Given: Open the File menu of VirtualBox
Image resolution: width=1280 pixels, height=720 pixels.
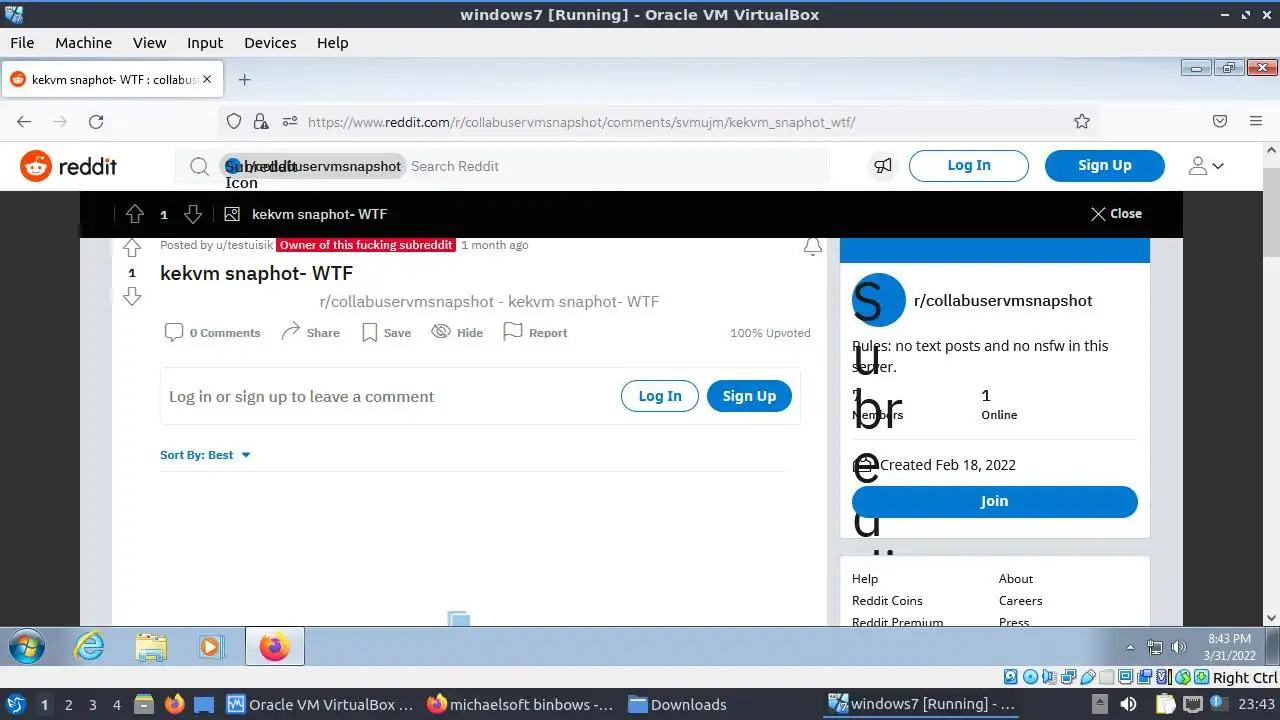Looking at the screenshot, I should coord(22,43).
